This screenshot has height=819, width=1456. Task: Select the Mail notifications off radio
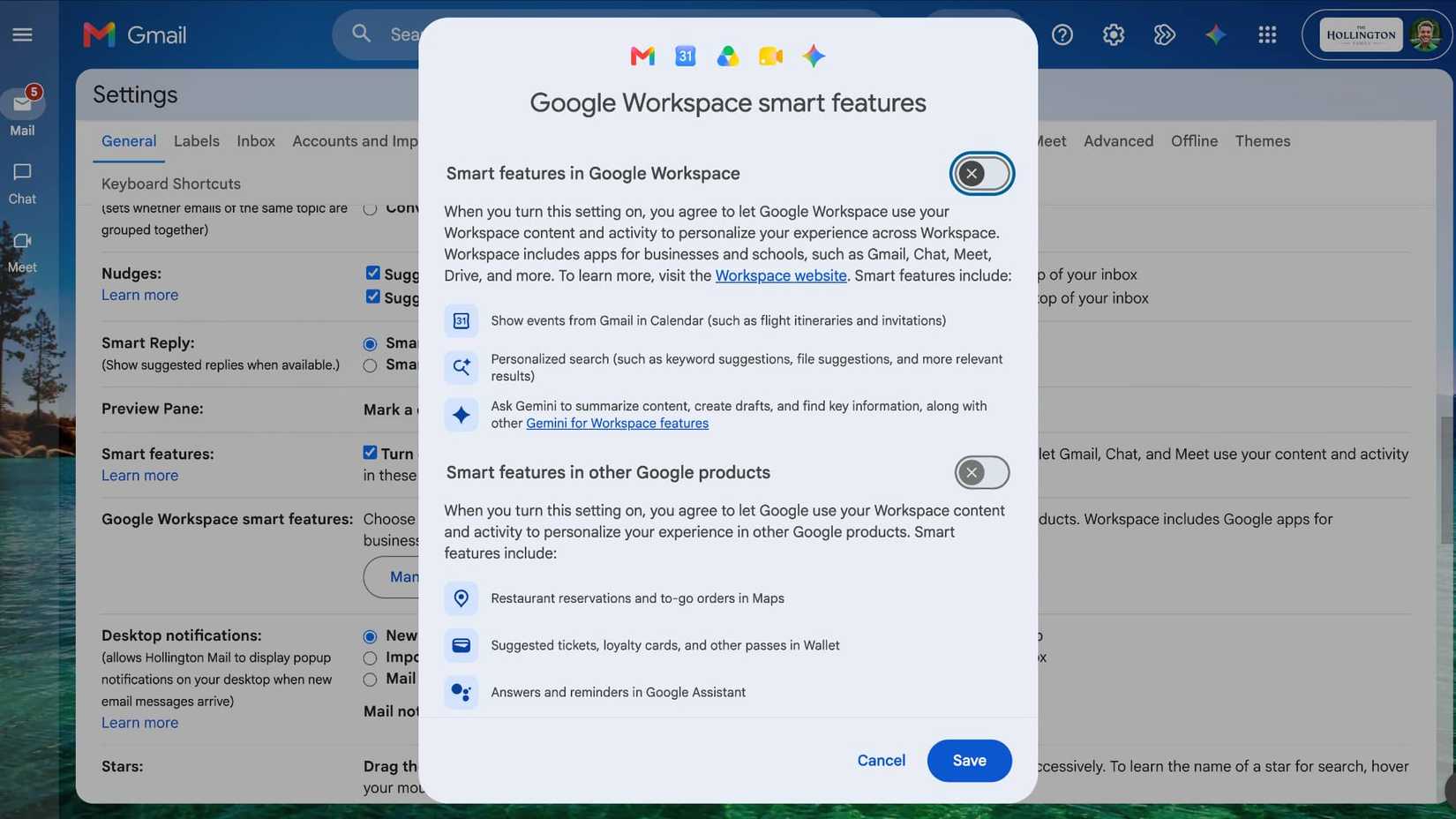[x=370, y=680]
